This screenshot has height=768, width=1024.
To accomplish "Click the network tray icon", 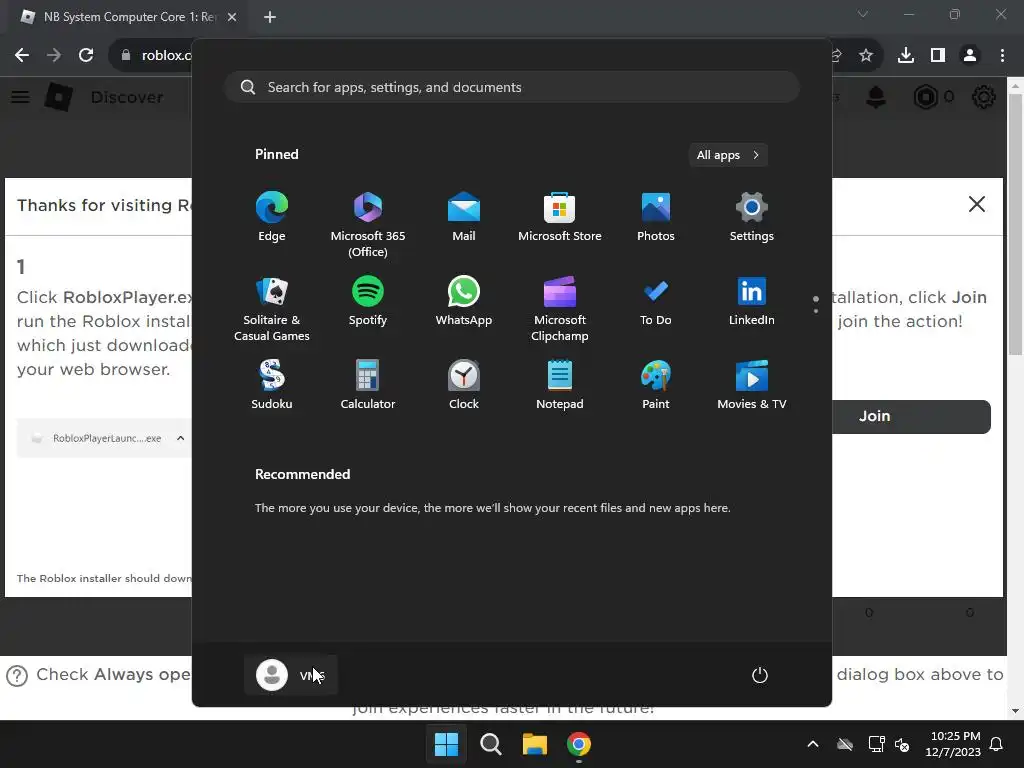I will pos(876,744).
